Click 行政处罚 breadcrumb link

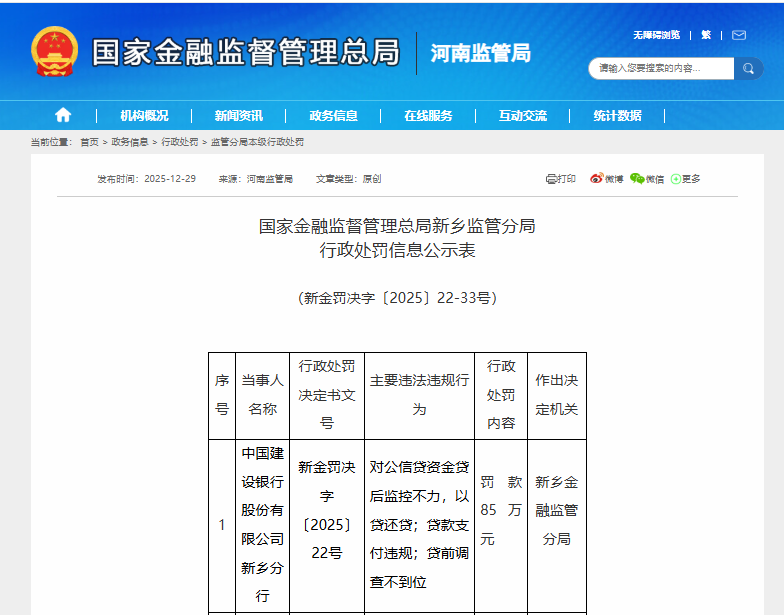tap(180, 143)
